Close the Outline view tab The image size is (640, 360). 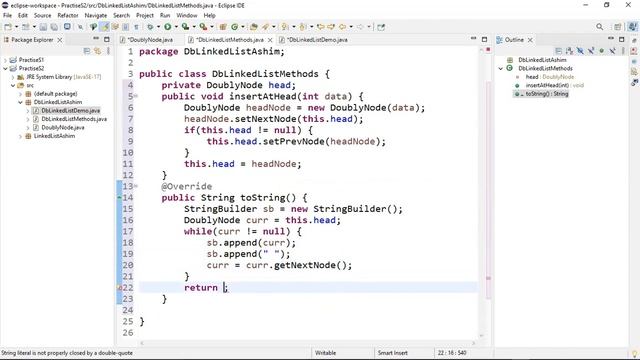coord(530,40)
